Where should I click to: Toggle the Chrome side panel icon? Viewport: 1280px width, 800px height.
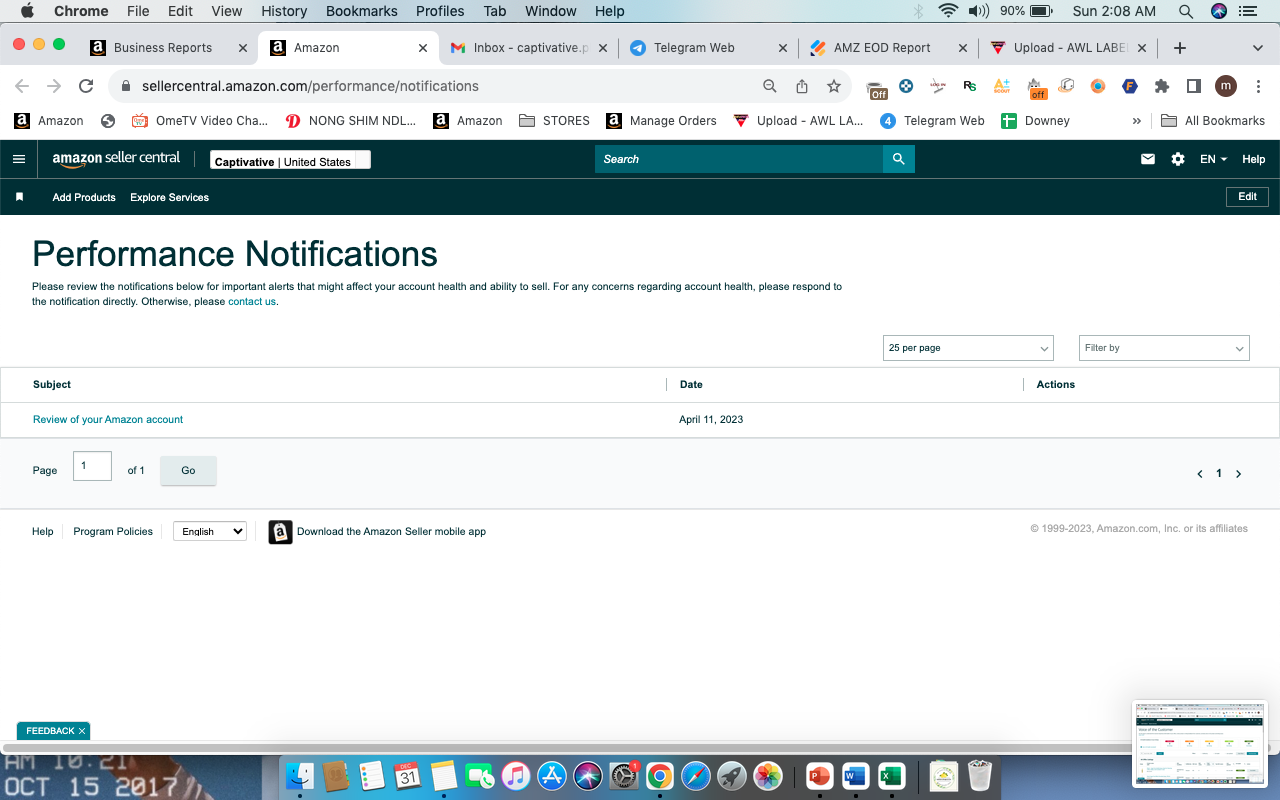click(1193, 86)
